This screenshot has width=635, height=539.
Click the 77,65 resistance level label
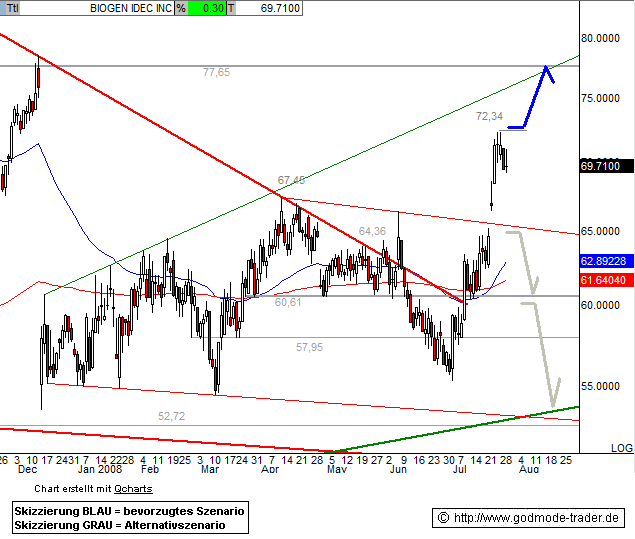216,72
